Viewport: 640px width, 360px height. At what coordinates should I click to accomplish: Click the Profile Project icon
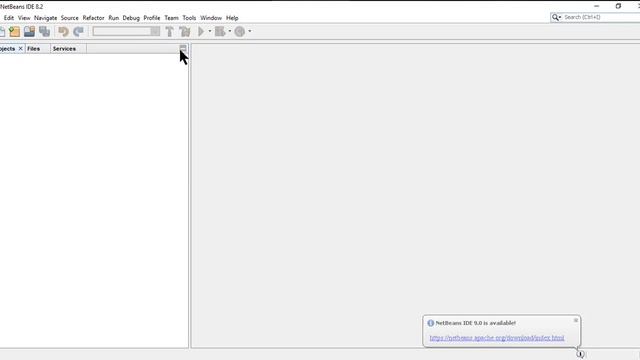tap(240, 31)
